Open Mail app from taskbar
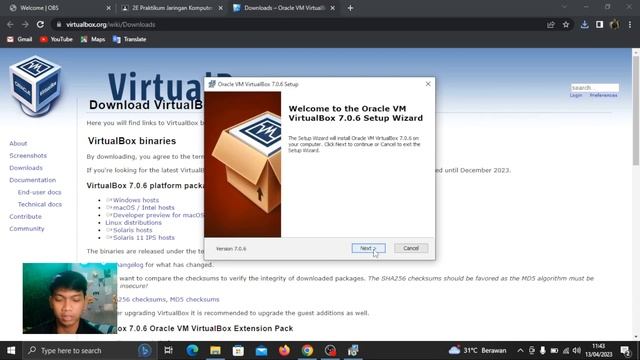This screenshot has width=640, height=360. pos(261,350)
